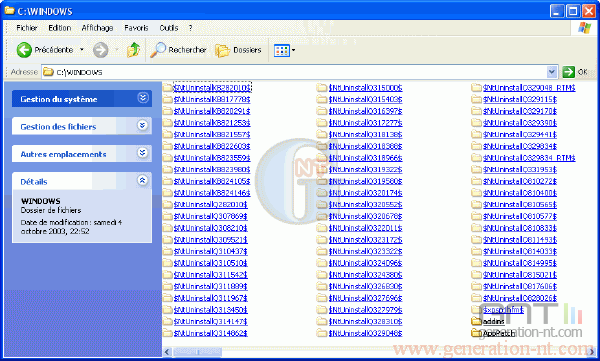
Task: Select $NtUninstallQ313450$ folder name
Action: (210, 310)
